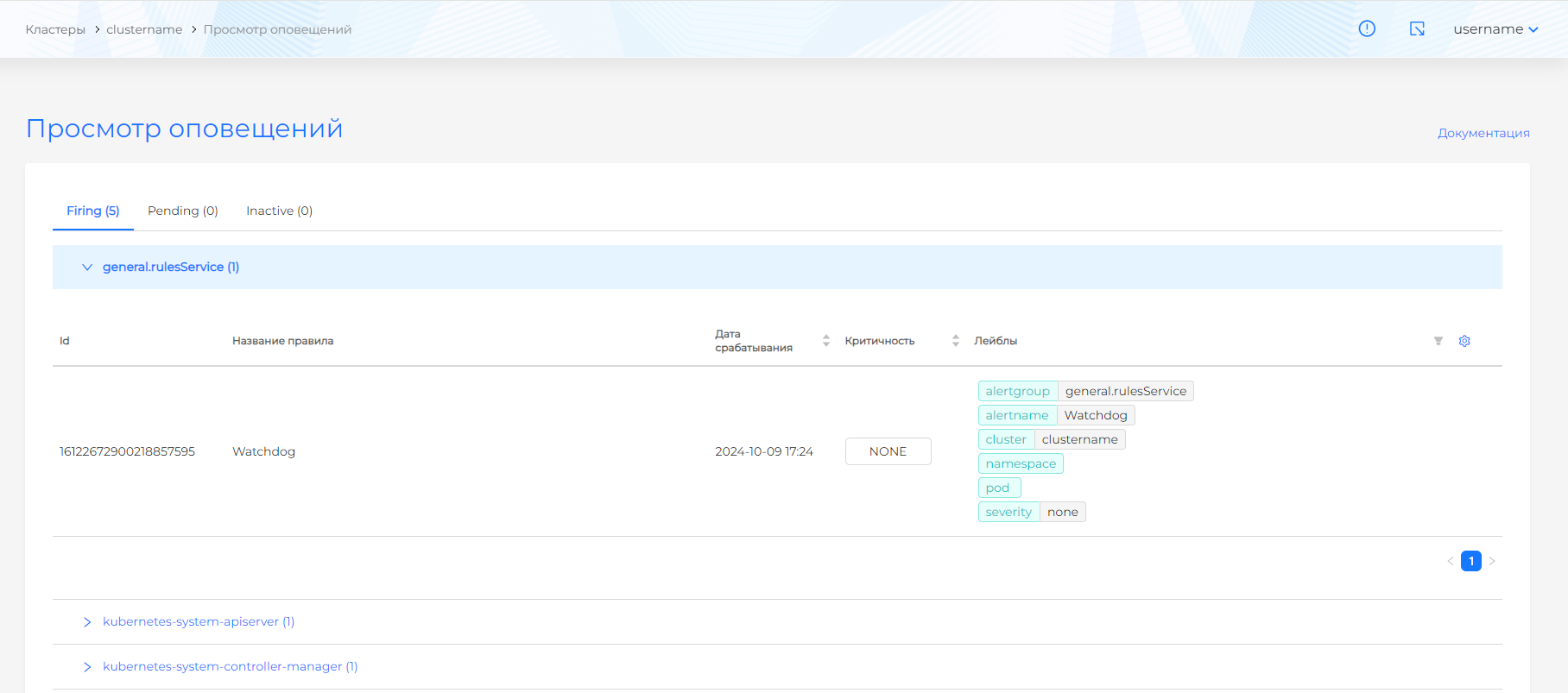Expand kubernetes-system-apiserver group
1568x693 pixels.
87,622
